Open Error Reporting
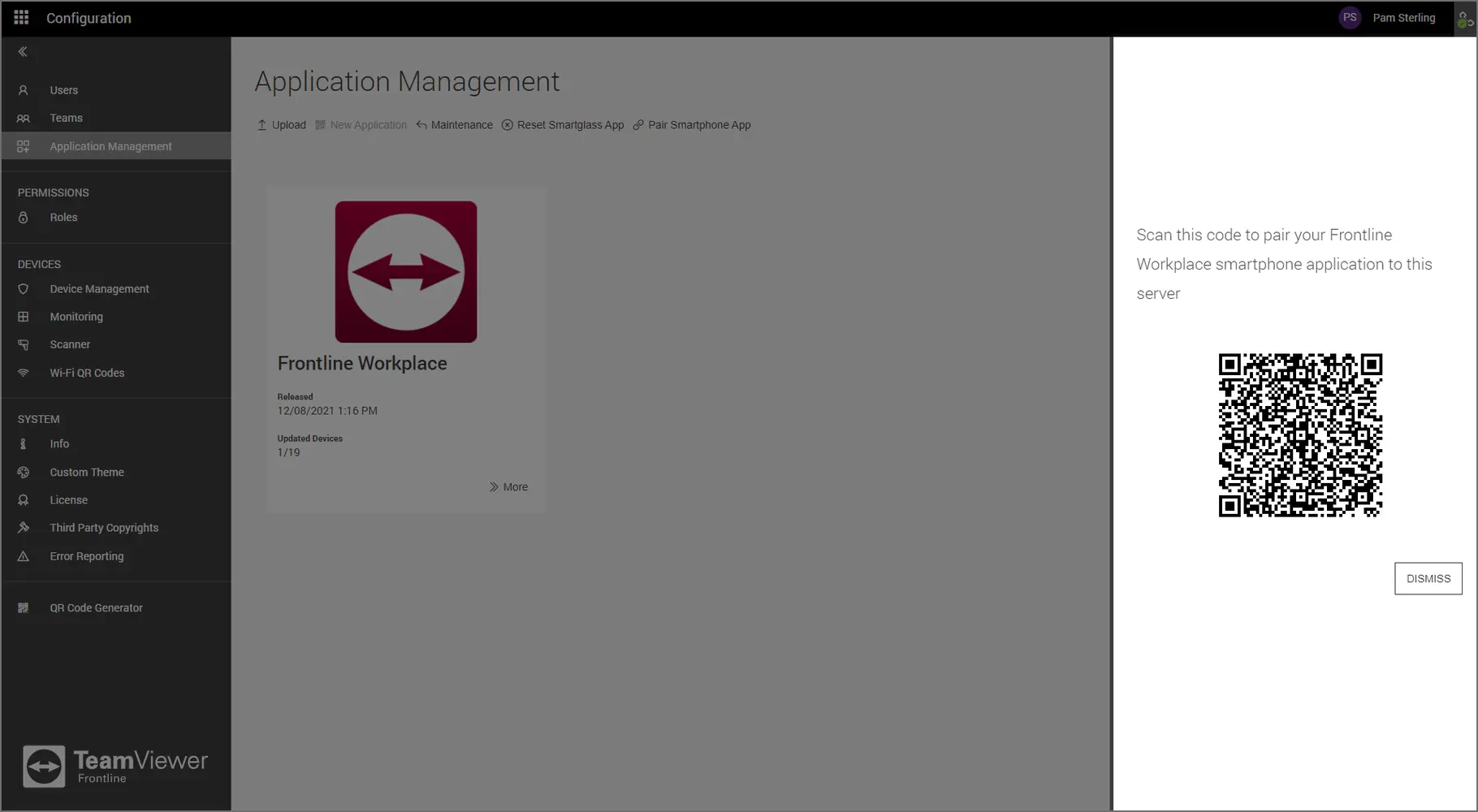 coord(116,556)
